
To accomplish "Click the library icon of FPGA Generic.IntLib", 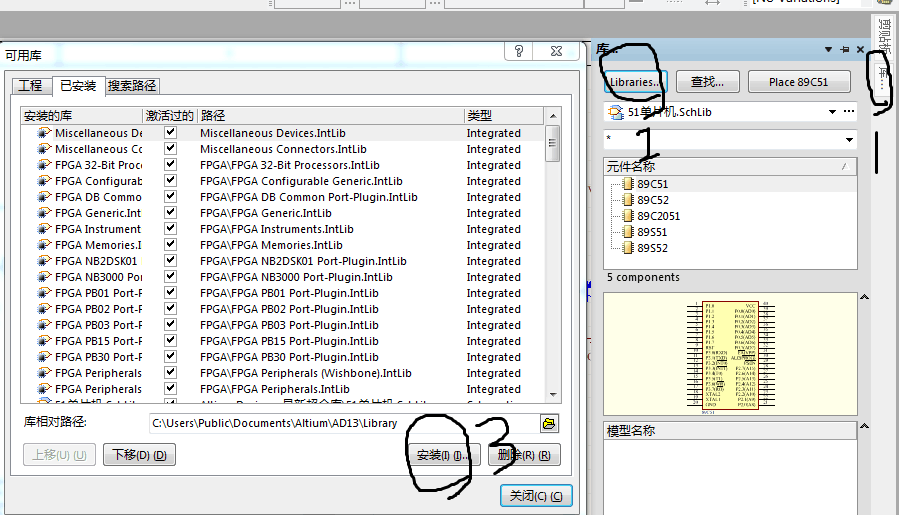I will tap(44, 213).
